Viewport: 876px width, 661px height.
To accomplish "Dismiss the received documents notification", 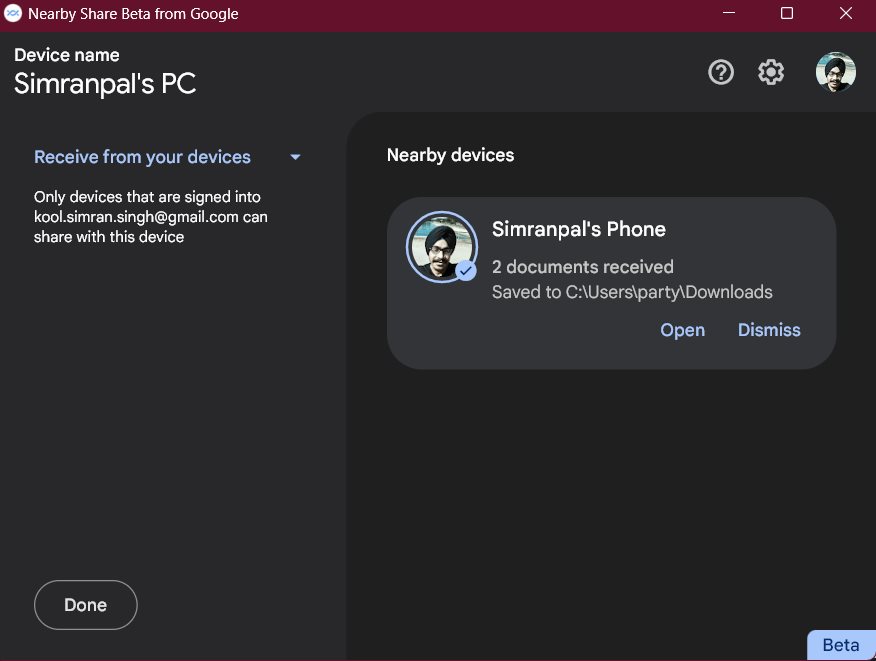I will coord(769,330).
